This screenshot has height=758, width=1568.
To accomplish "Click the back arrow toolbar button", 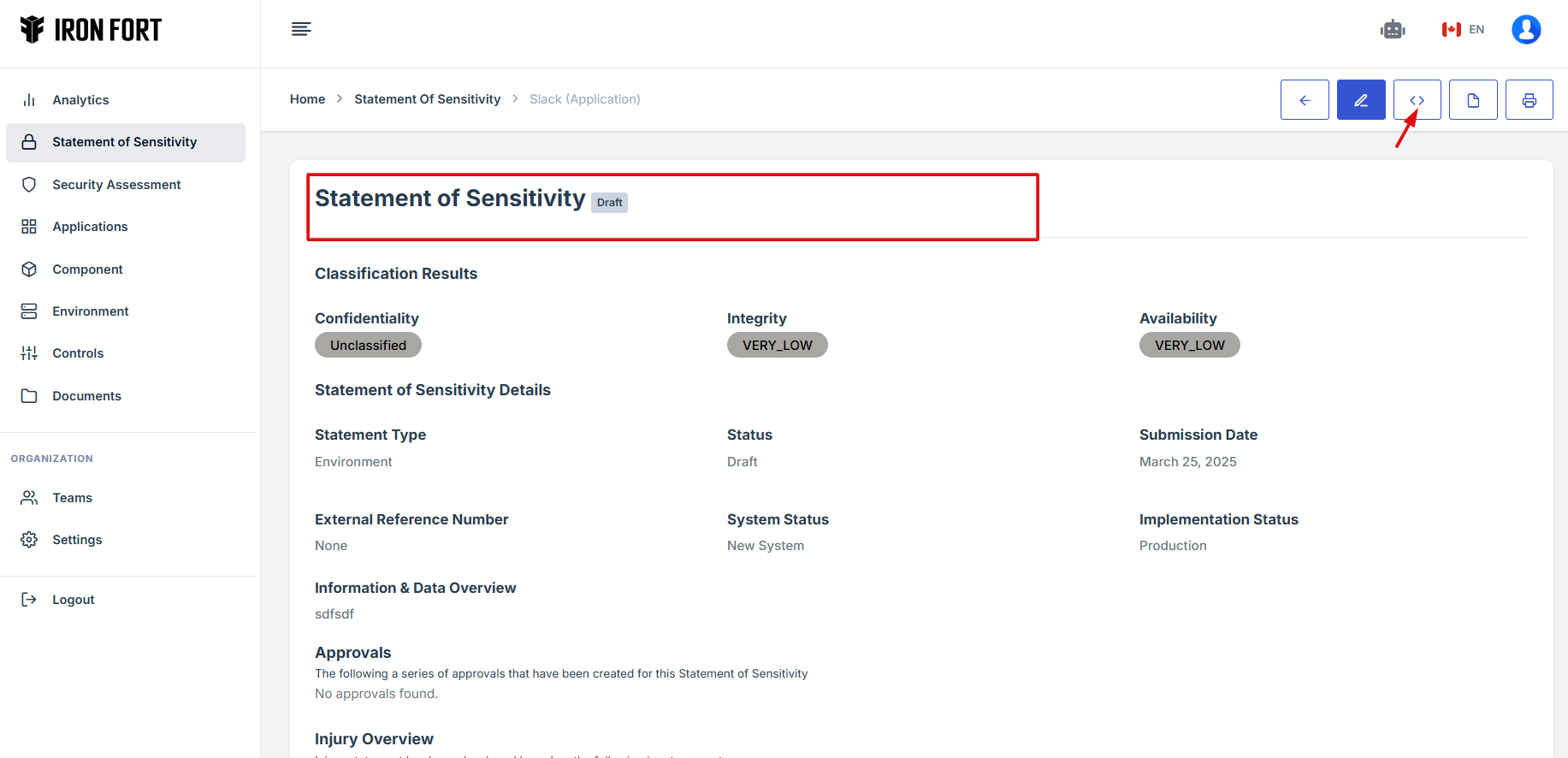I will 1305,100.
